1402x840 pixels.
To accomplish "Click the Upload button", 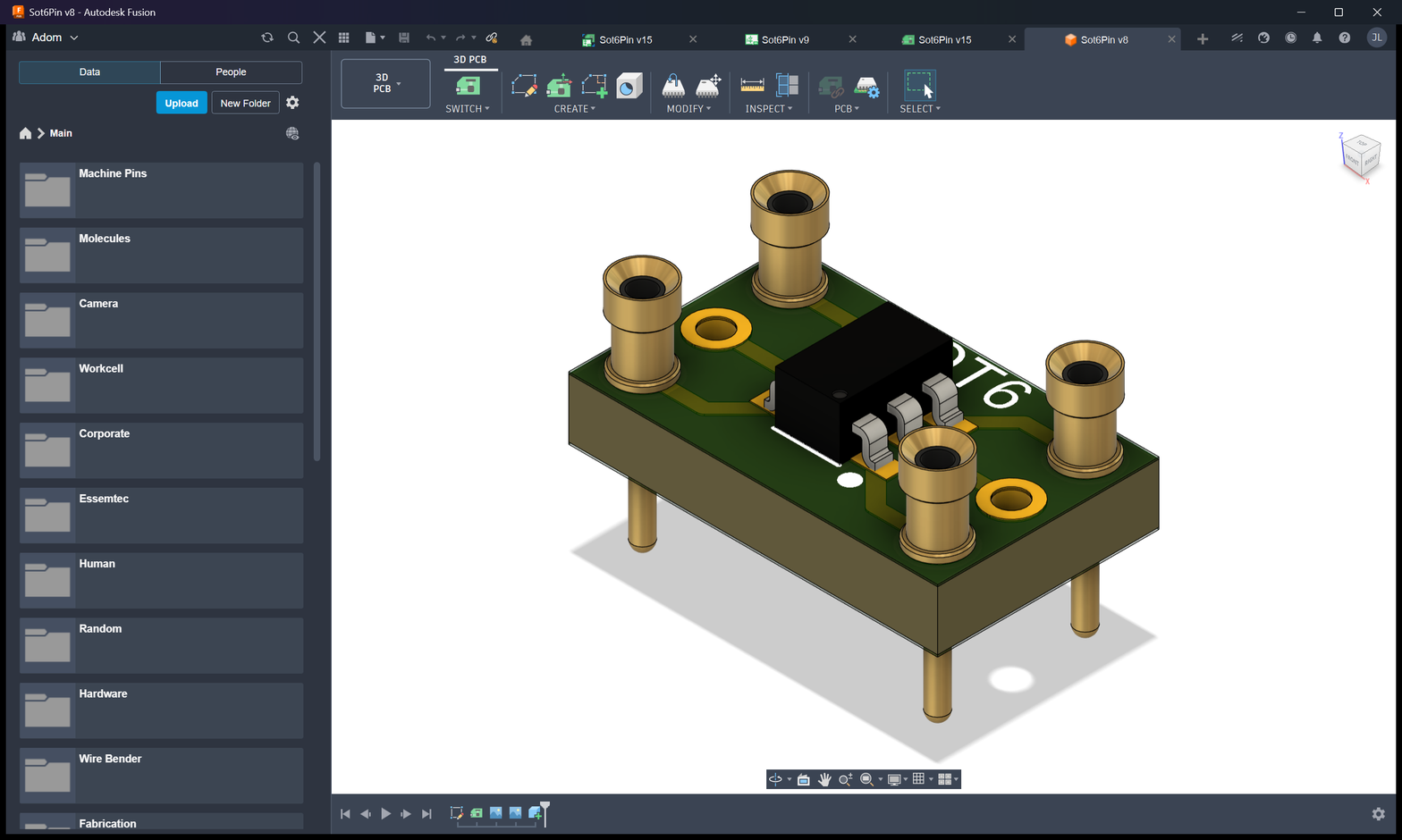I will 182,103.
